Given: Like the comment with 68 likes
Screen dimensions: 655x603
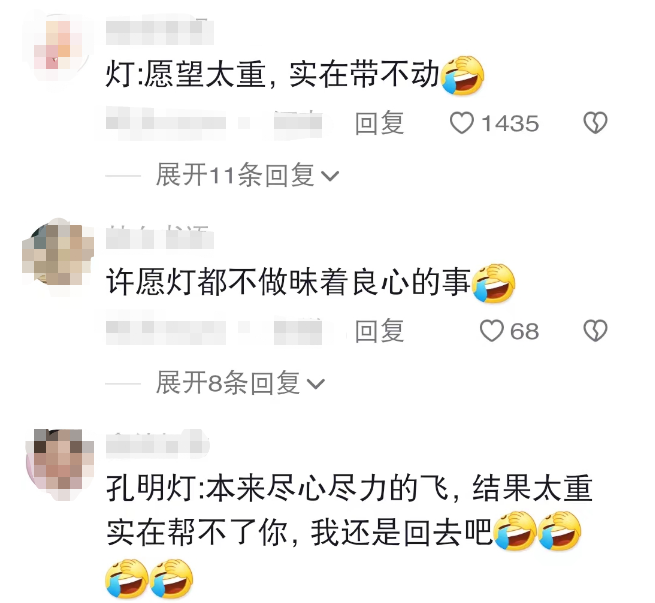Looking at the screenshot, I should (492, 331).
